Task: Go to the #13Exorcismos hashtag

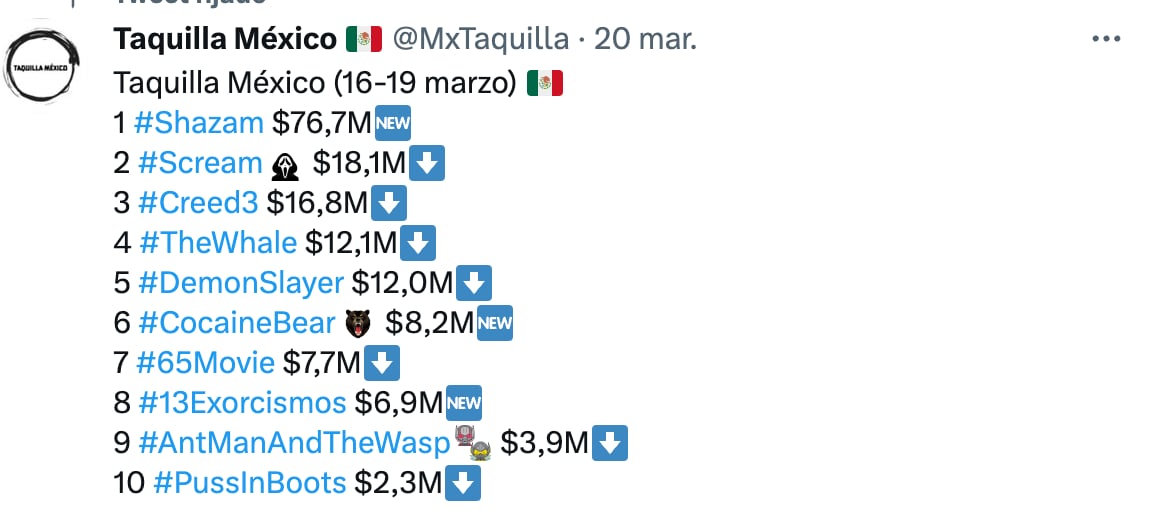Action: 242,403
